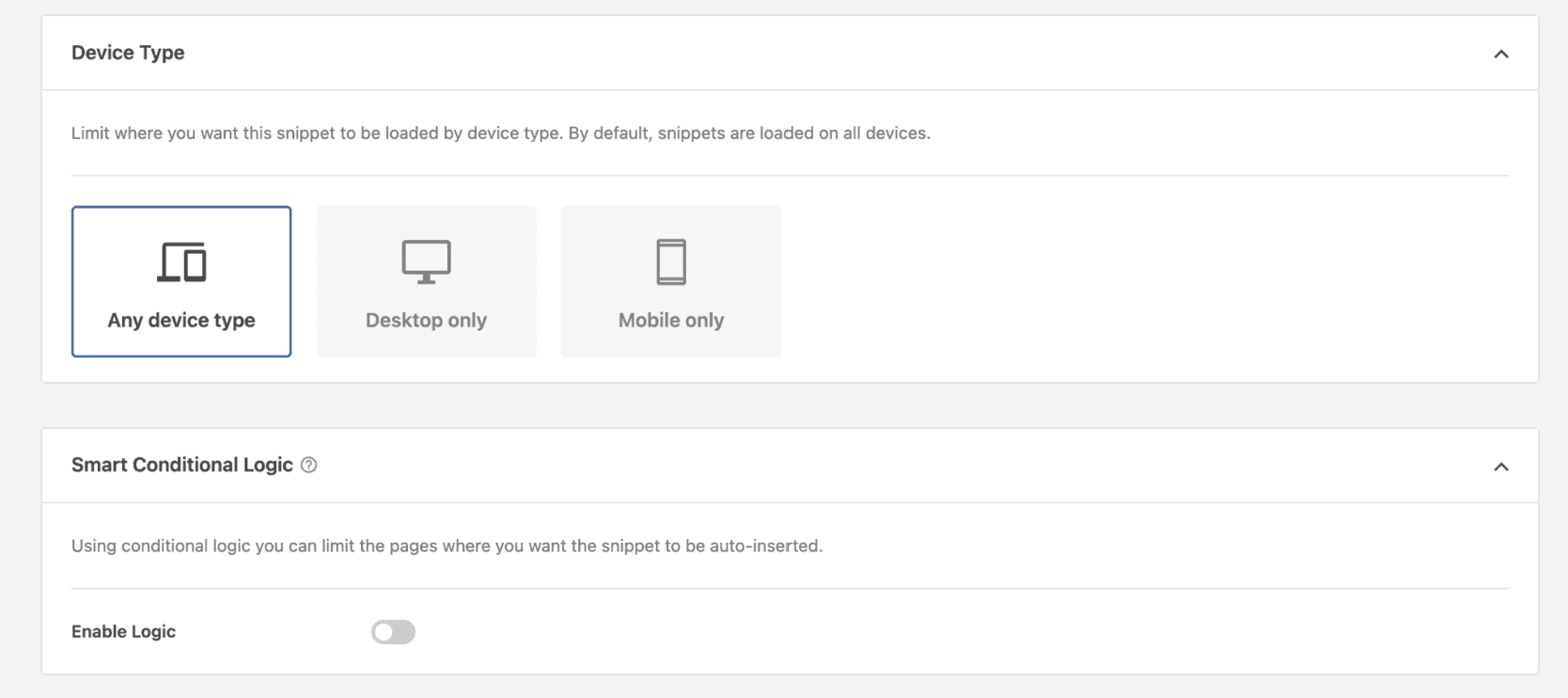Click the Smart Conditional Logic header bar
The height and width of the screenshot is (698, 1568).
pos(790,466)
